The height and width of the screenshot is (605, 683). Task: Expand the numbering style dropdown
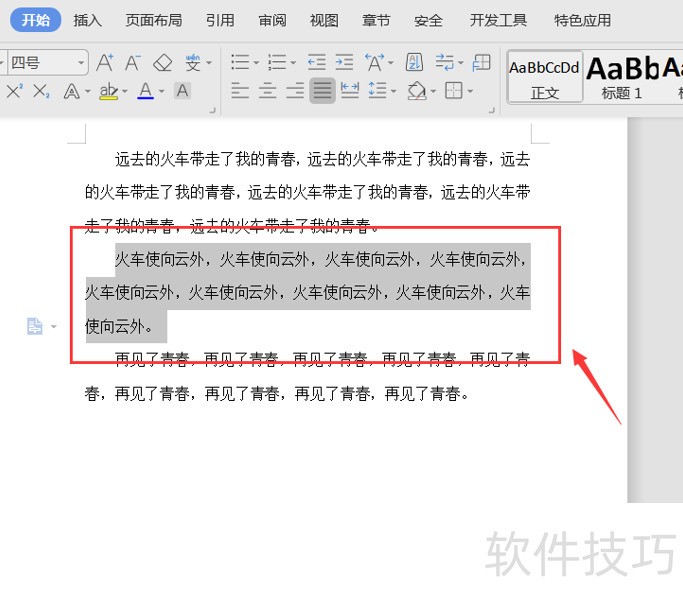tap(294, 63)
